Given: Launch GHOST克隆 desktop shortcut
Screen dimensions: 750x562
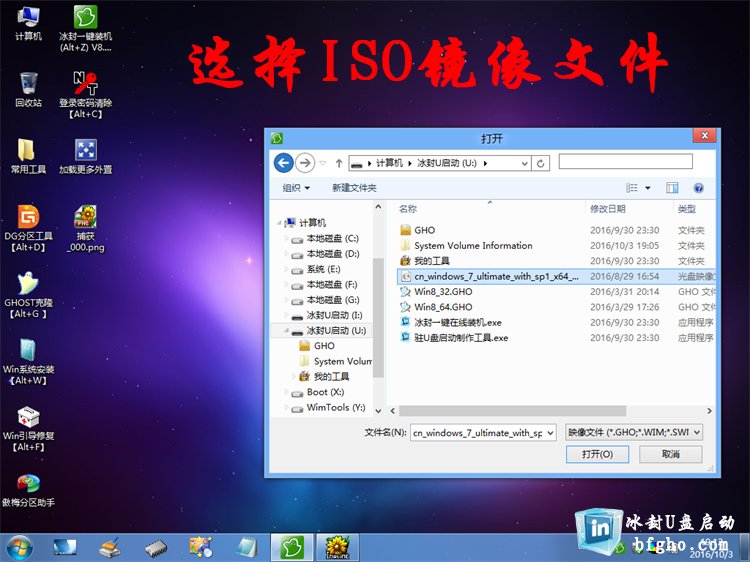Looking at the screenshot, I should tap(28, 295).
